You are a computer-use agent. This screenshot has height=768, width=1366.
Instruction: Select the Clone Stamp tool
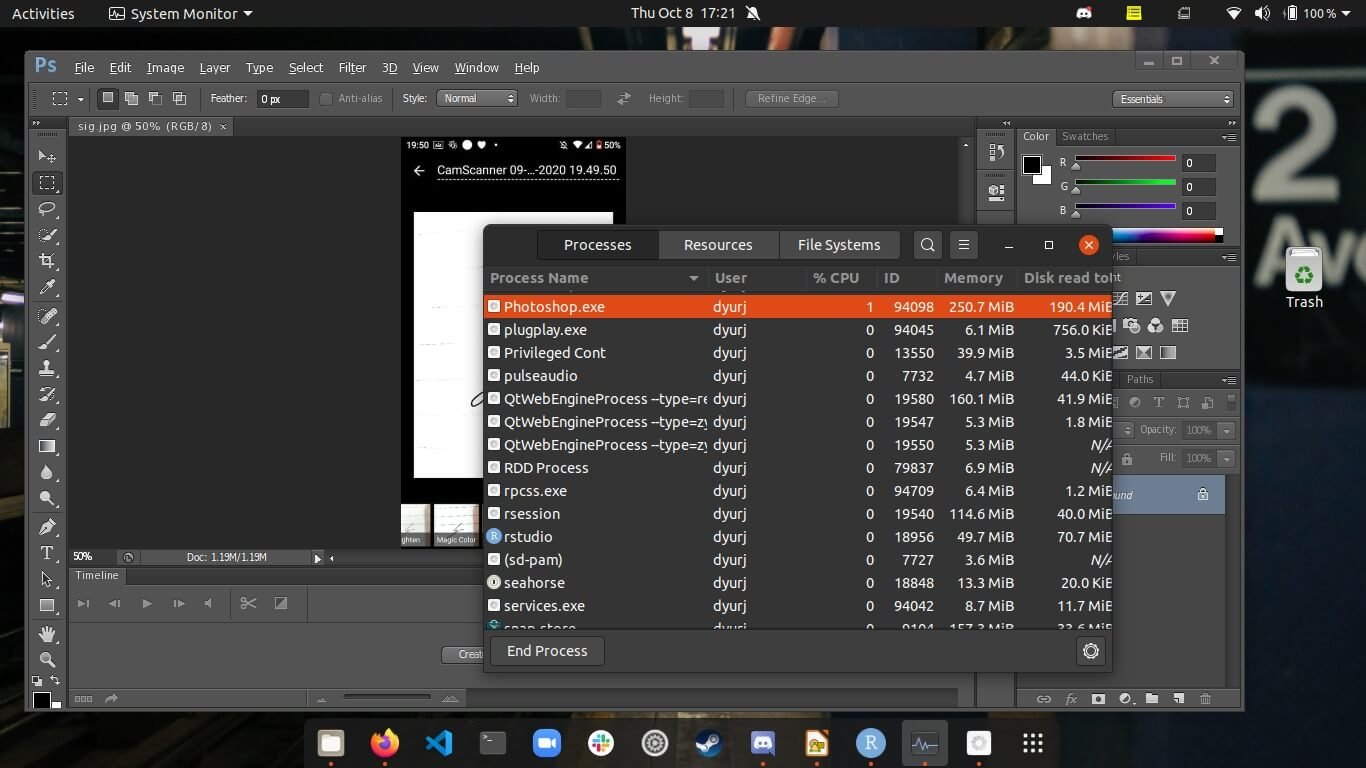(47, 368)
